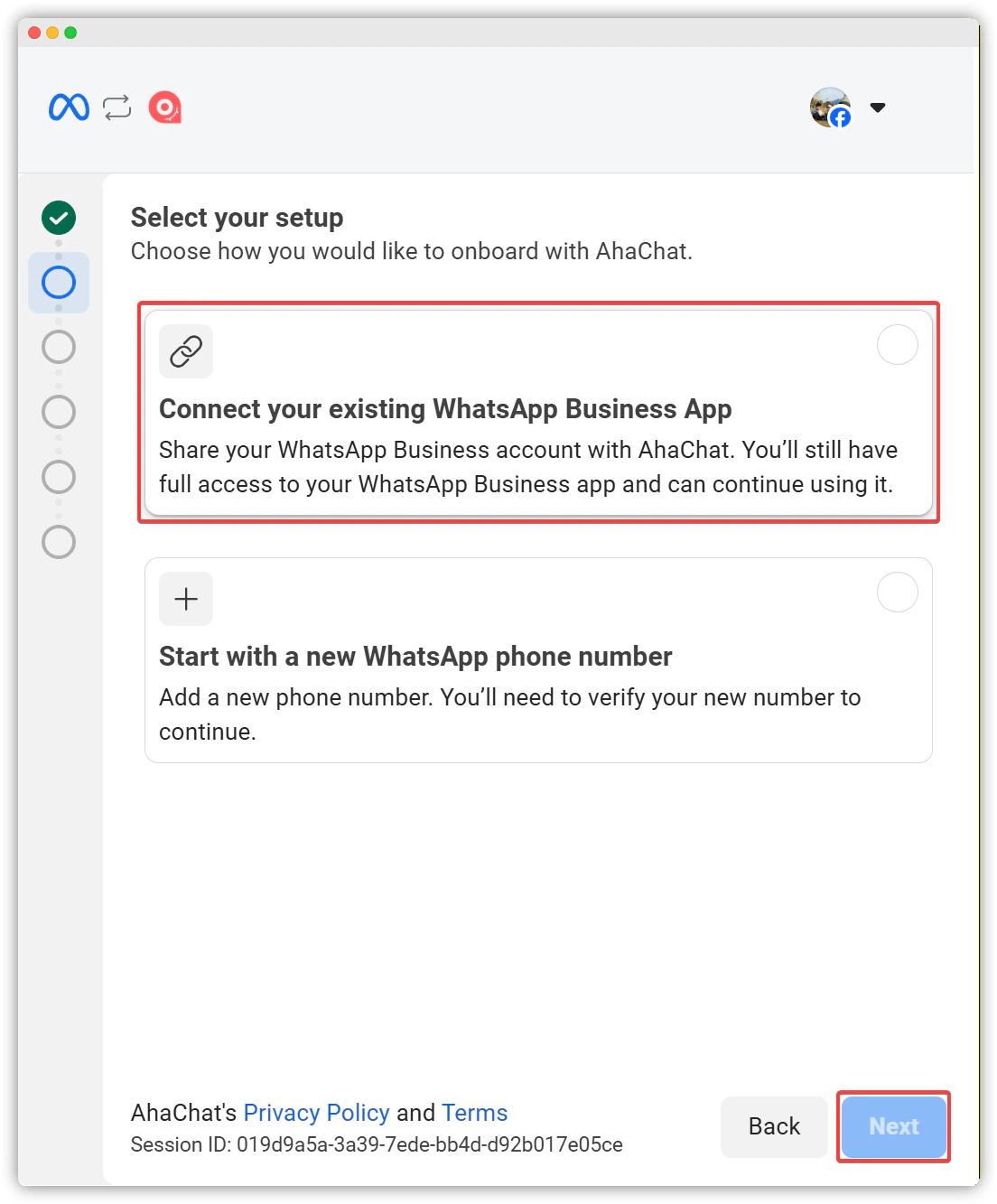Image resolution: width=997 pixels, height=1204 pixels.
Task: Expand the account dropdown arrow
Action: click(878, 107)
